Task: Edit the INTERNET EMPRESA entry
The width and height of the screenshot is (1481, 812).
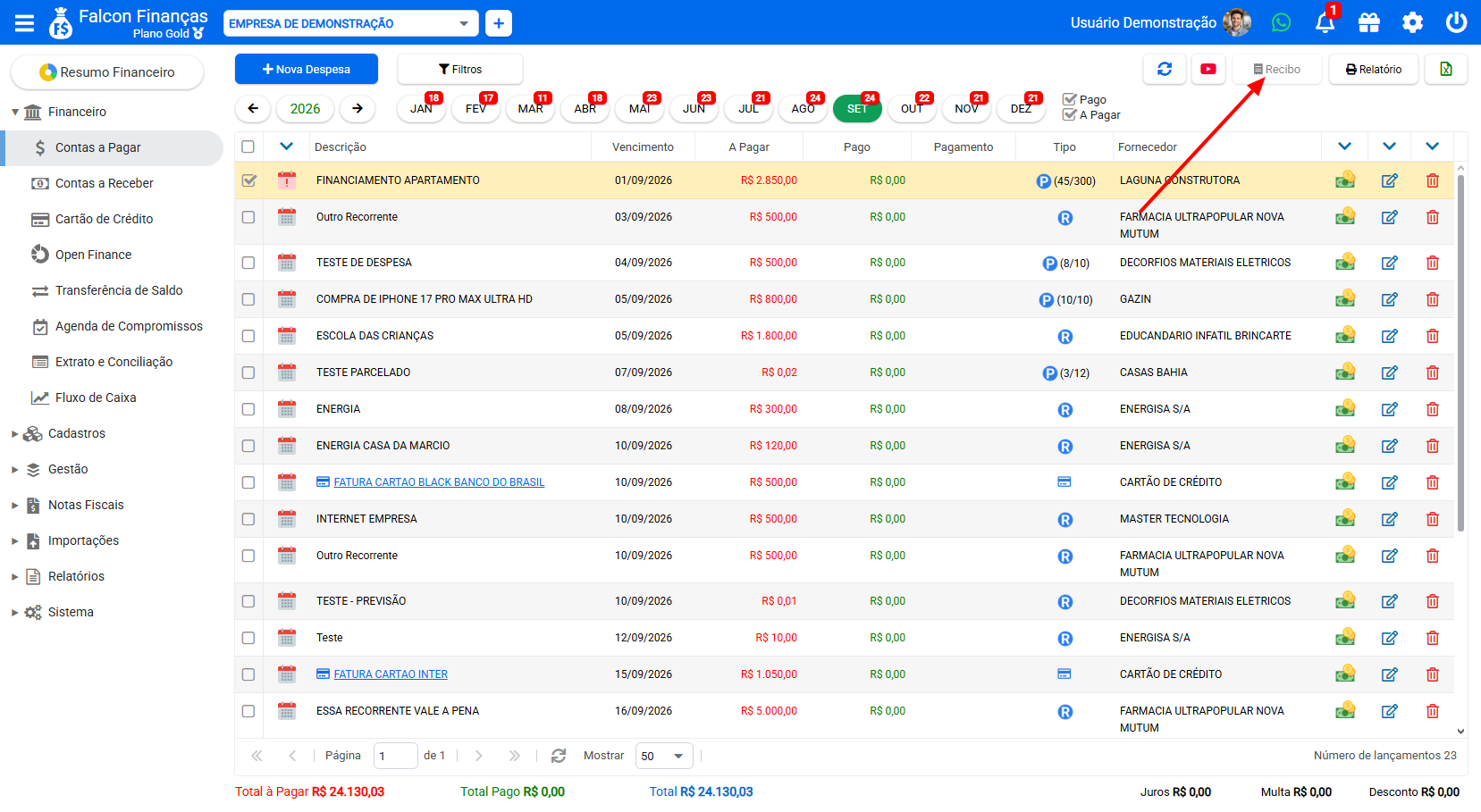Action: pos(1389,519)
